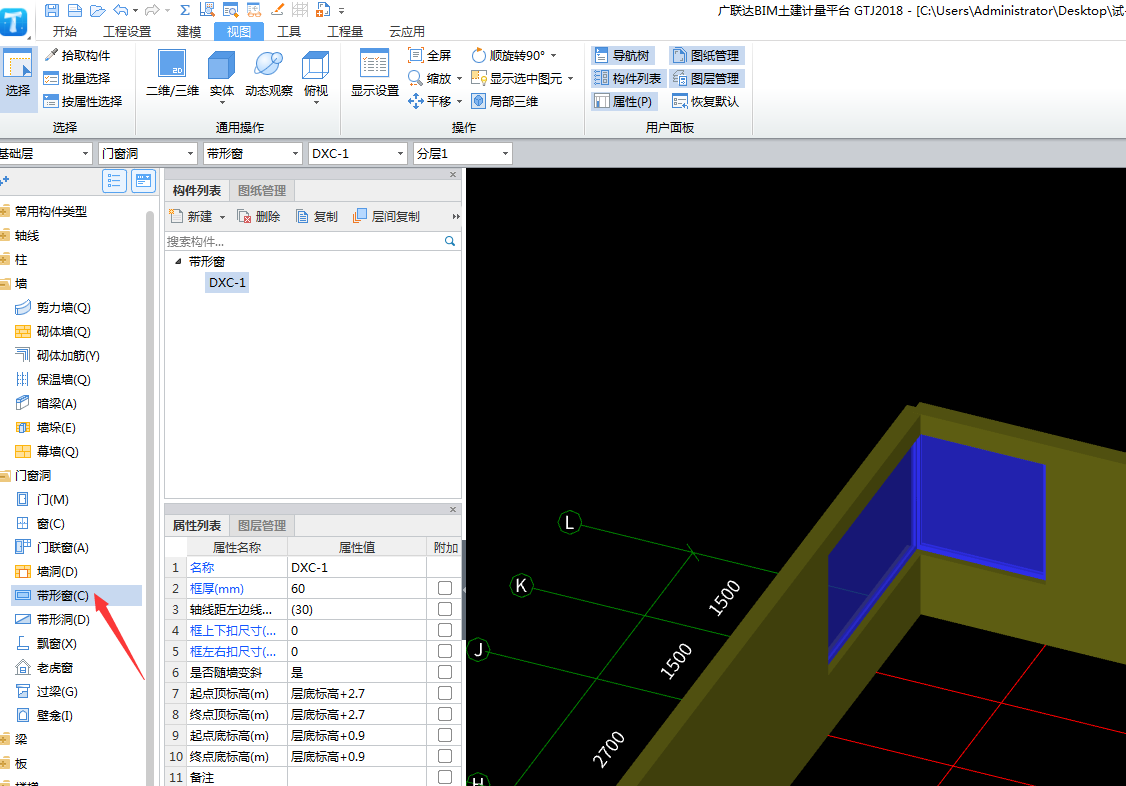
Task: Open the 开始 ribbon tab
Action: pos(65,32)
